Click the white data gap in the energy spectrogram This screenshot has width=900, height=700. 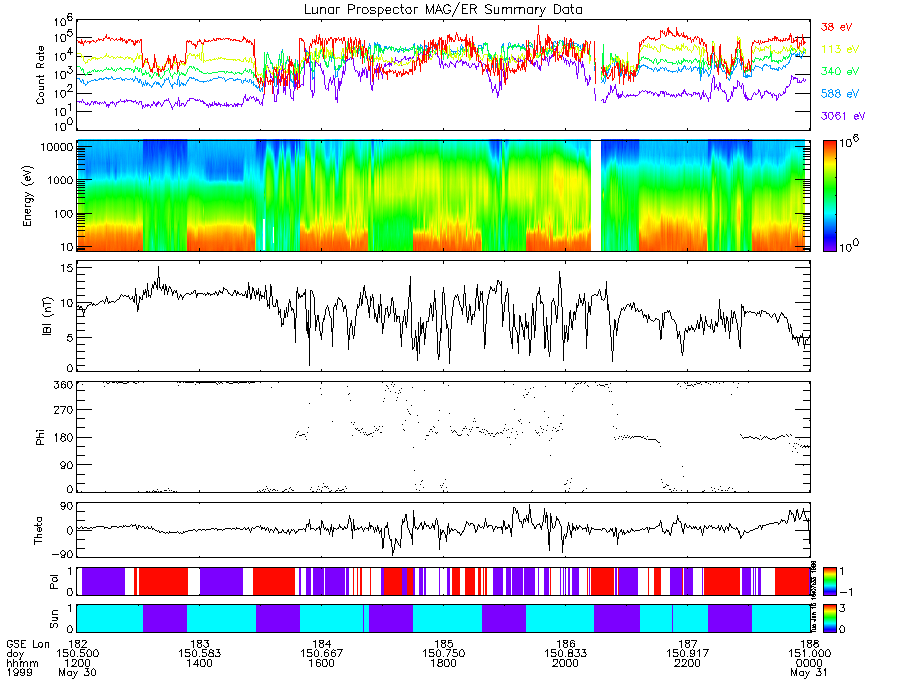click(x=596, y=196)
